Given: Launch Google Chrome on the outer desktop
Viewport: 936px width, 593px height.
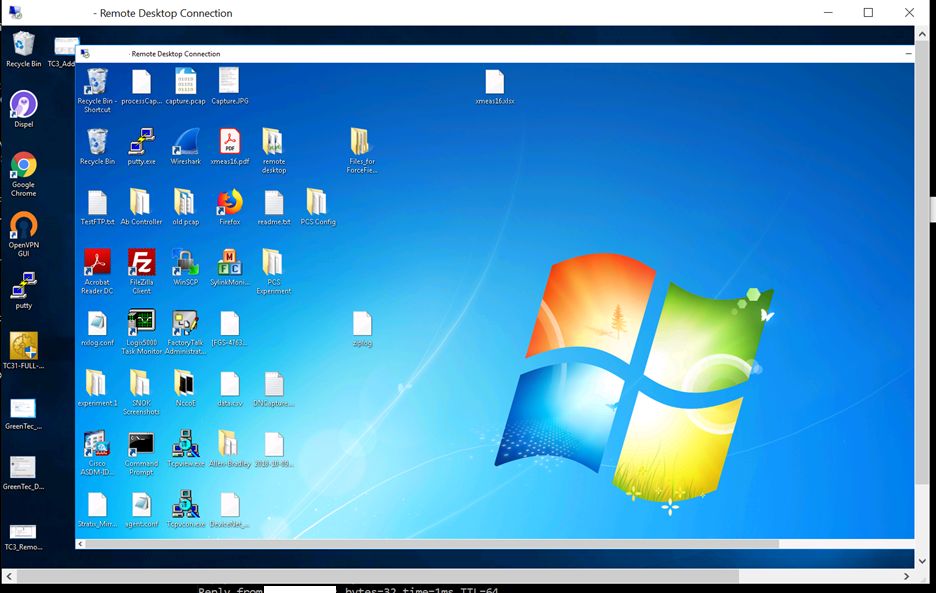Looking at the screenshot, I should click(23, 174).
